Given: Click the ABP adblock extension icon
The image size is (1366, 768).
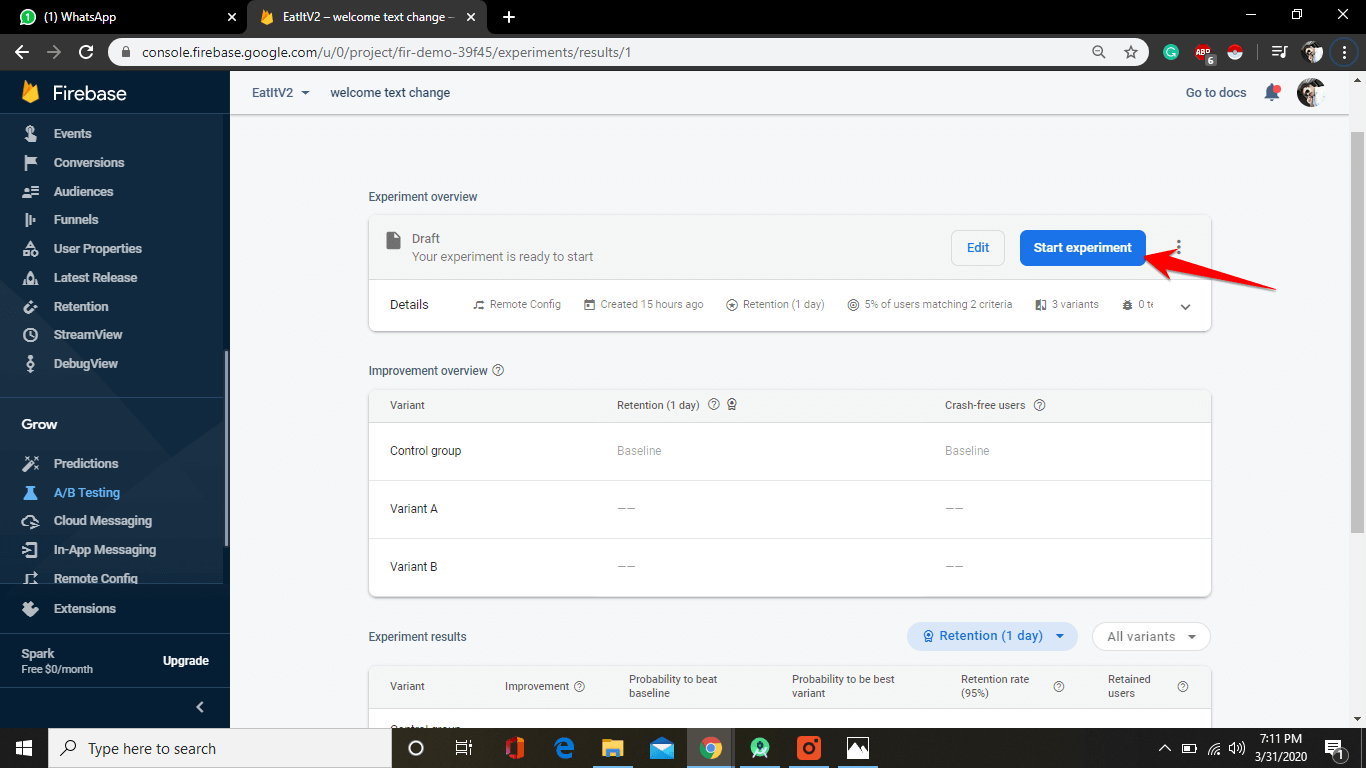Looking at the screenshot, I should [x=1203, y=53].
